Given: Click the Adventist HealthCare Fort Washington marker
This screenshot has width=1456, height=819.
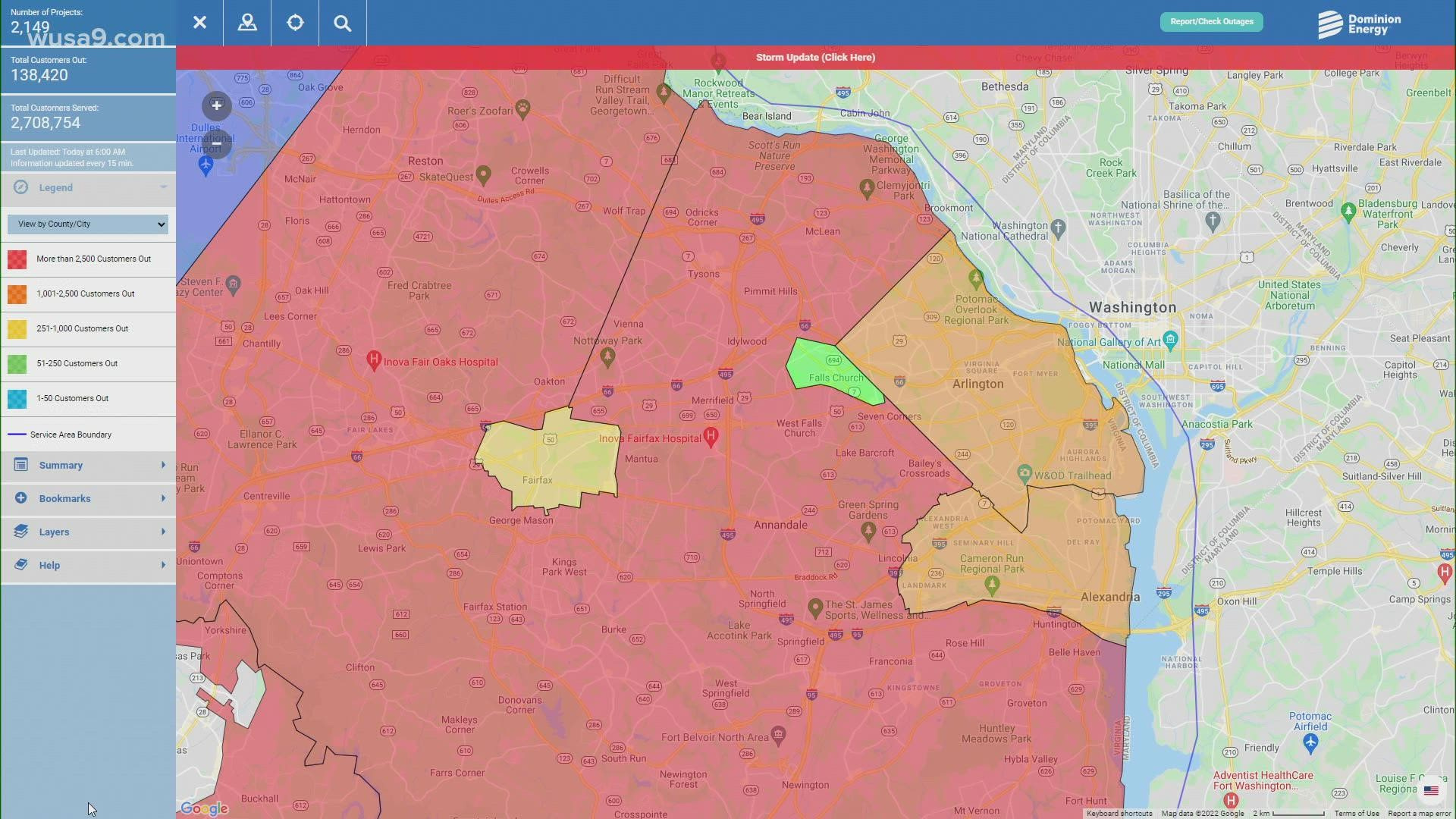Looking at the screenshot, I should coord(1231,800).
